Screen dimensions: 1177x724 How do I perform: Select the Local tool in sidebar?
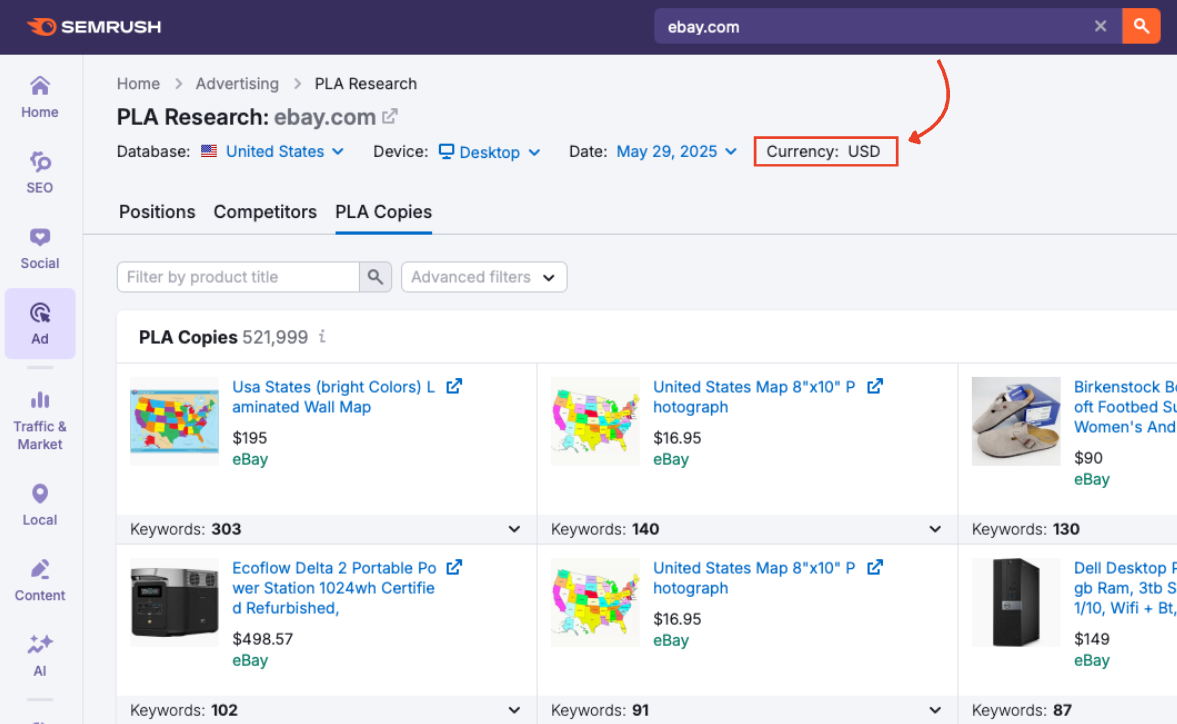pyautogui.click(x=39, y=503)
